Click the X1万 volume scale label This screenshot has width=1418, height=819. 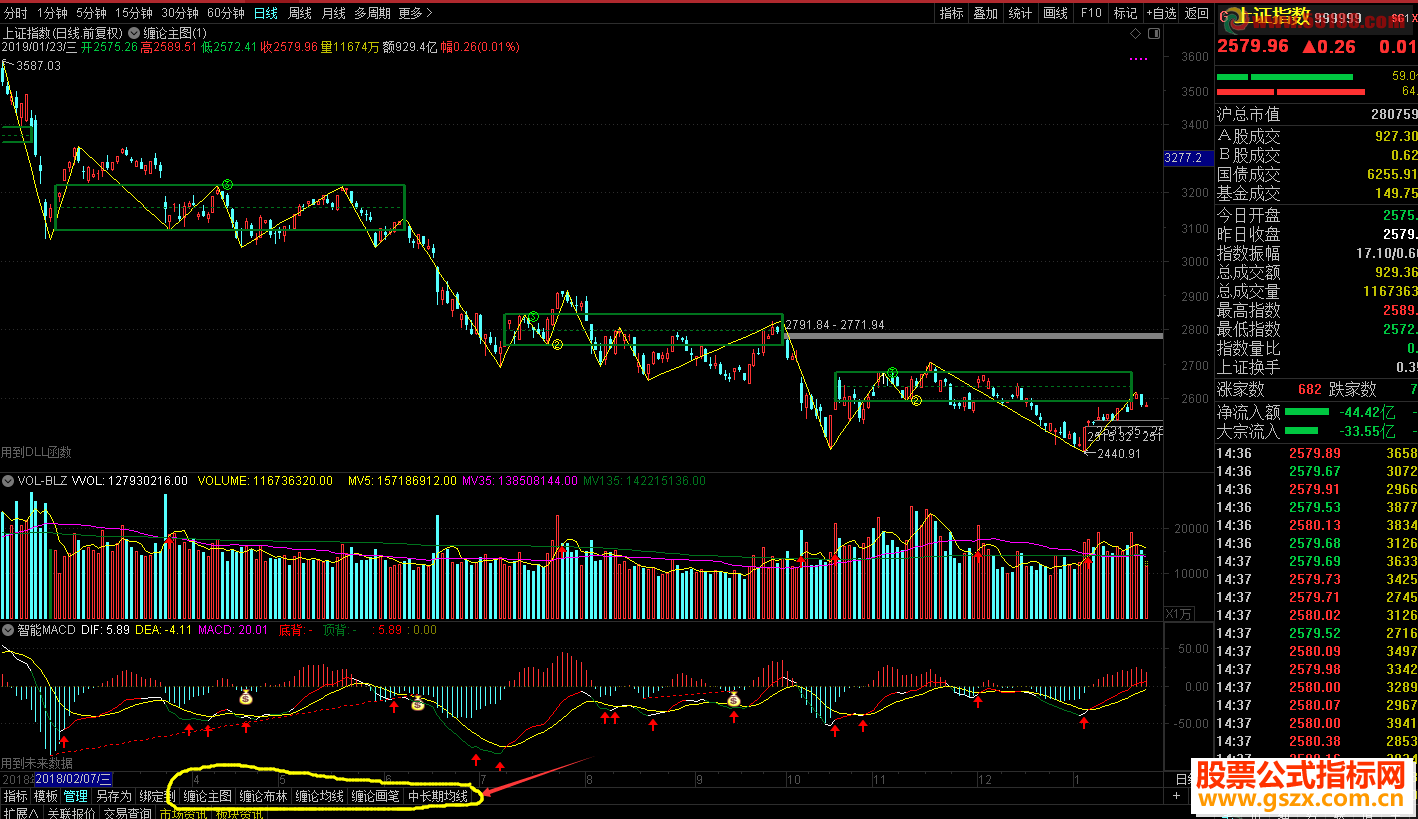(x=1180, y=613)
